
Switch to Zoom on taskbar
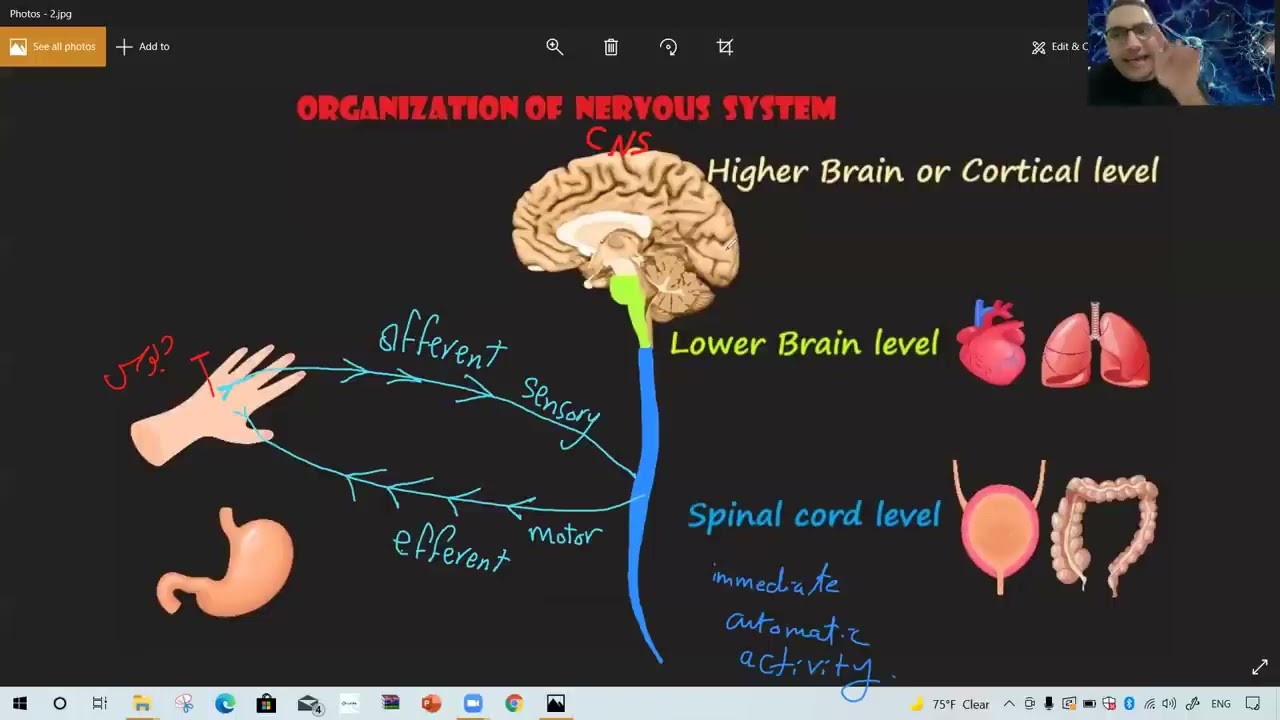[473, 704]
